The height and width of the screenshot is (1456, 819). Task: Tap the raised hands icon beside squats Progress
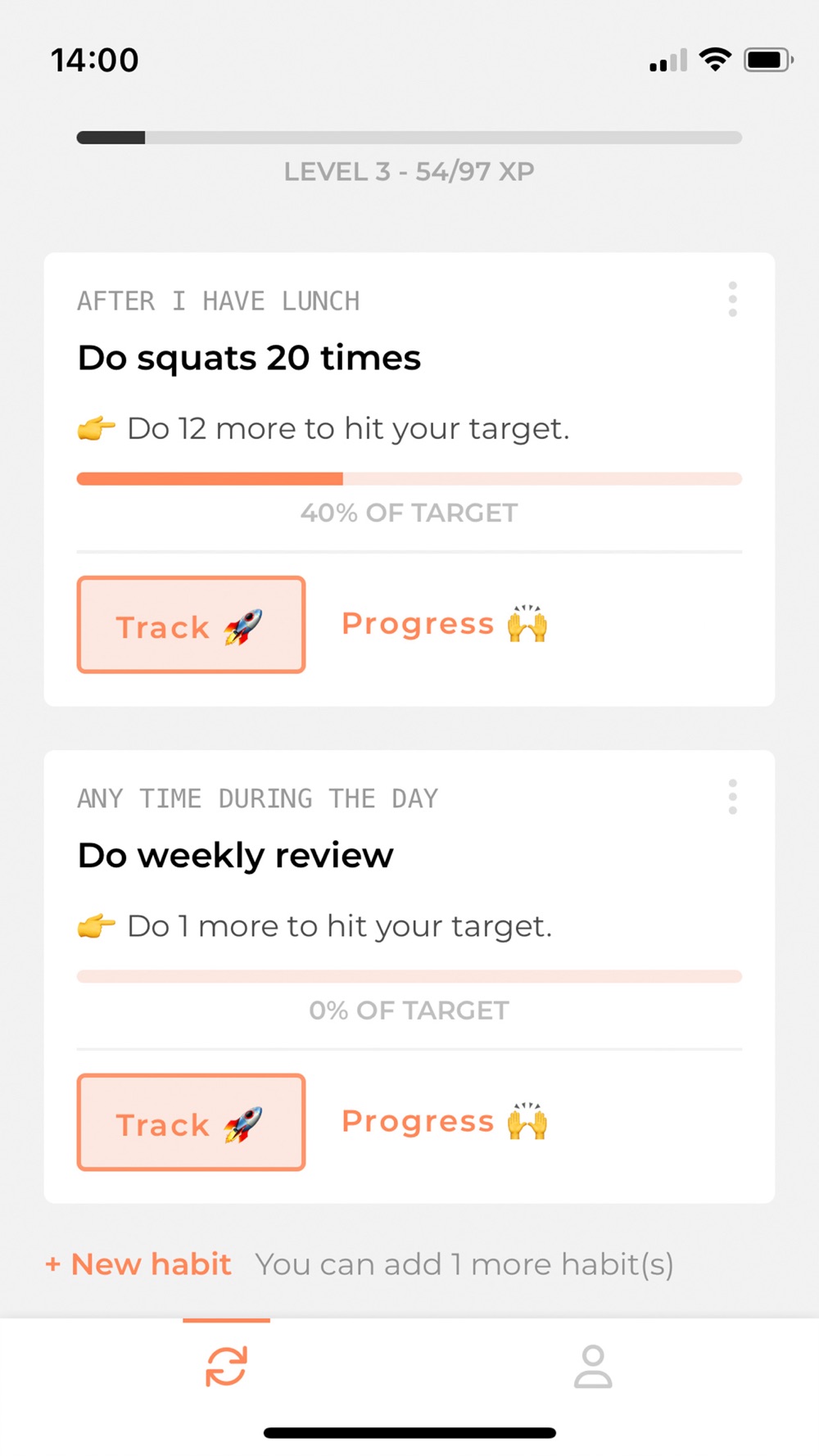pos(527,624)
